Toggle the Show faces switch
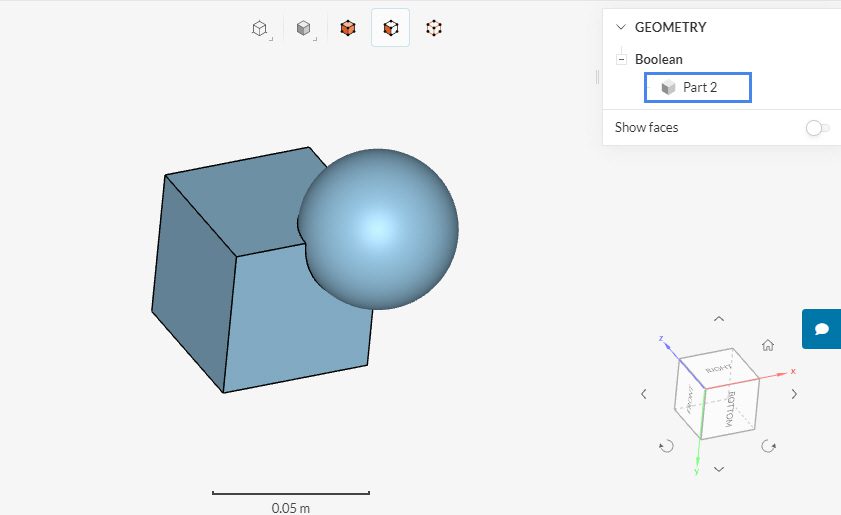This screenshot has height=515, width=841. click(817, 128)
